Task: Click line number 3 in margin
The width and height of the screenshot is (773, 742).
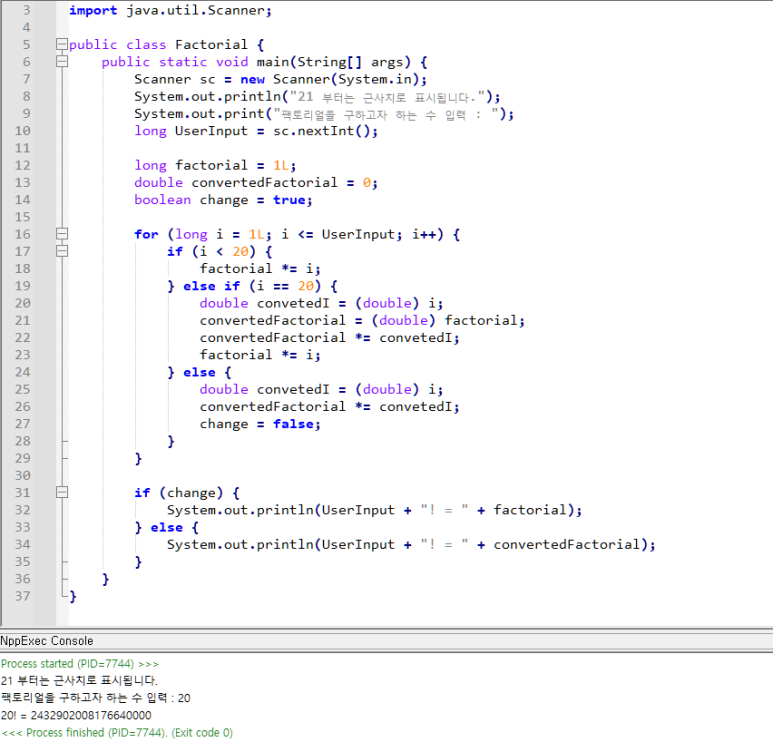Action: [x=26, y=10]
